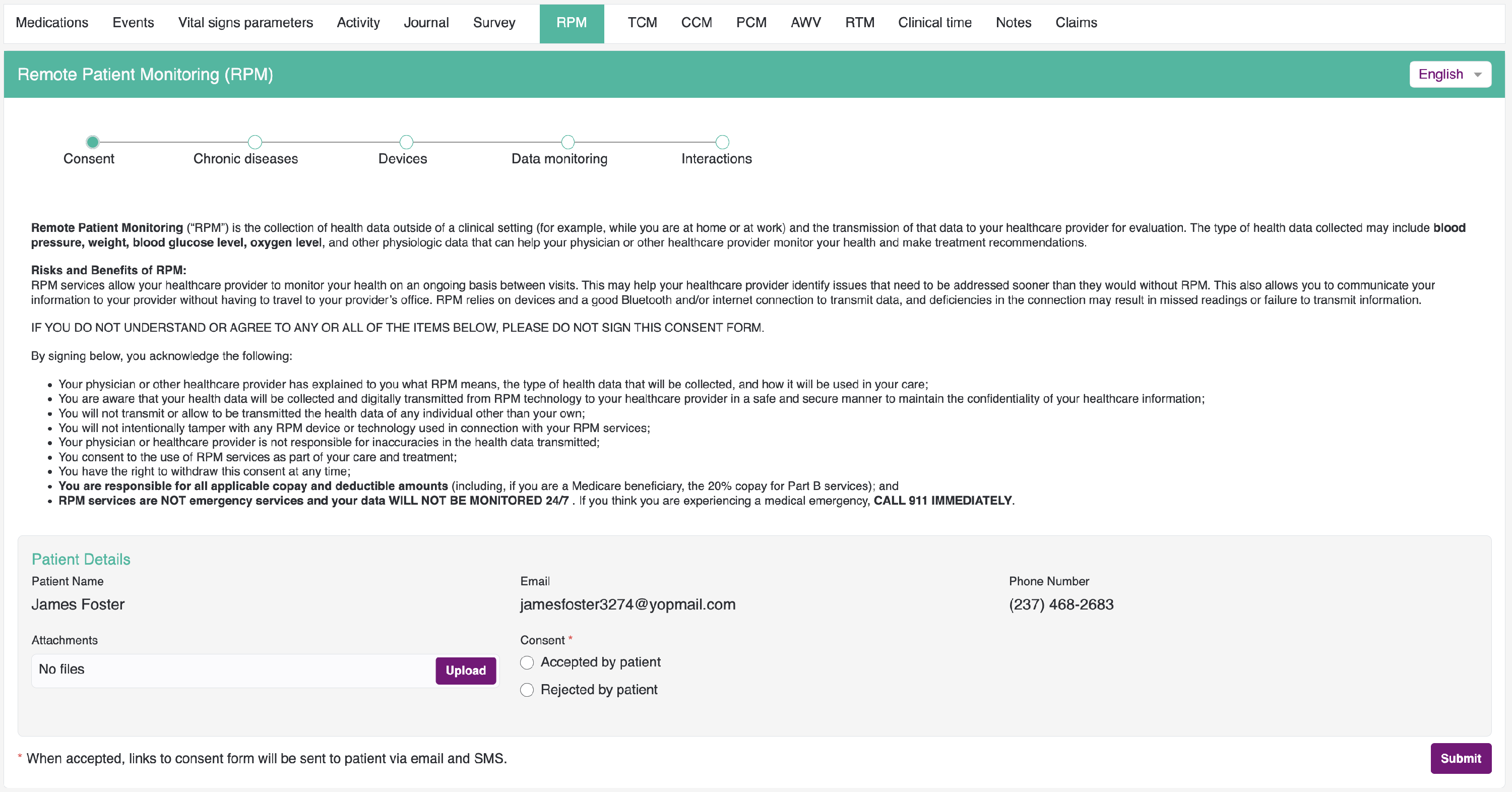Open the Clinical time tab
This screenshot has height=792, width=1512.
[x=934, y=23]
